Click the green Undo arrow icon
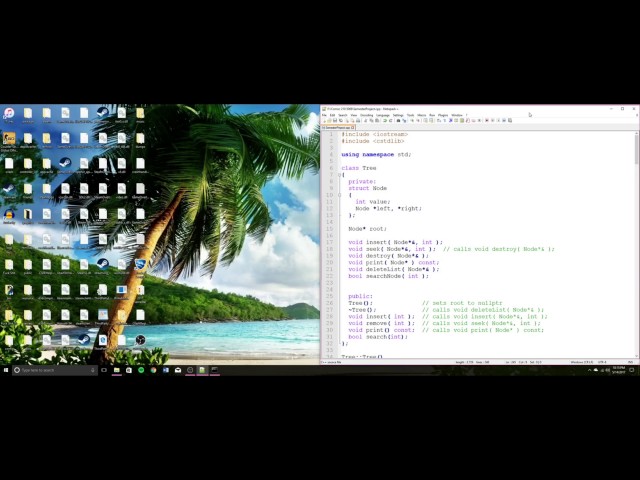 click(x=384, y=120)
